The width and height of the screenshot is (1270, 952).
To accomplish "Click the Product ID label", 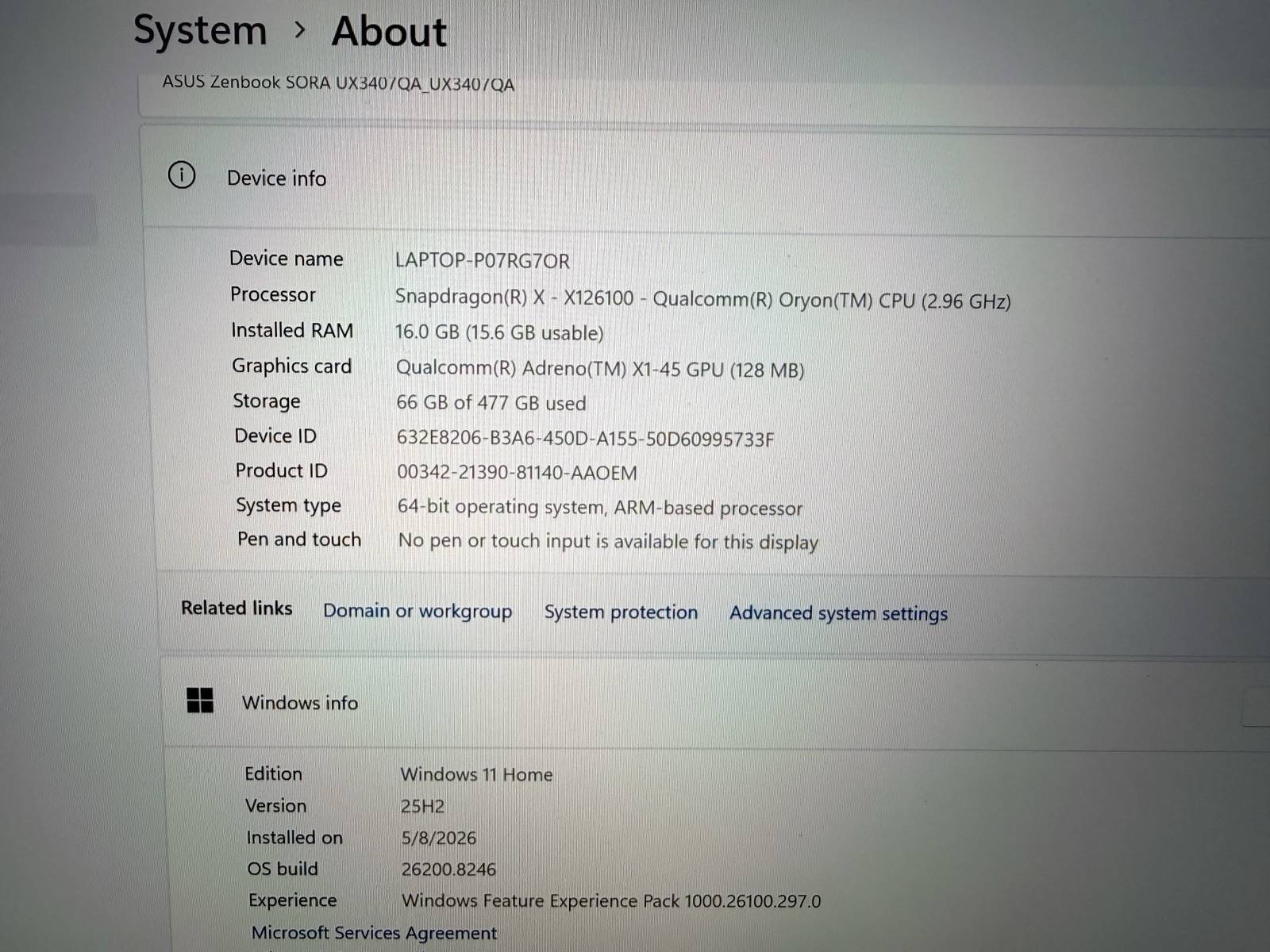I will click(x=281, y=470).
